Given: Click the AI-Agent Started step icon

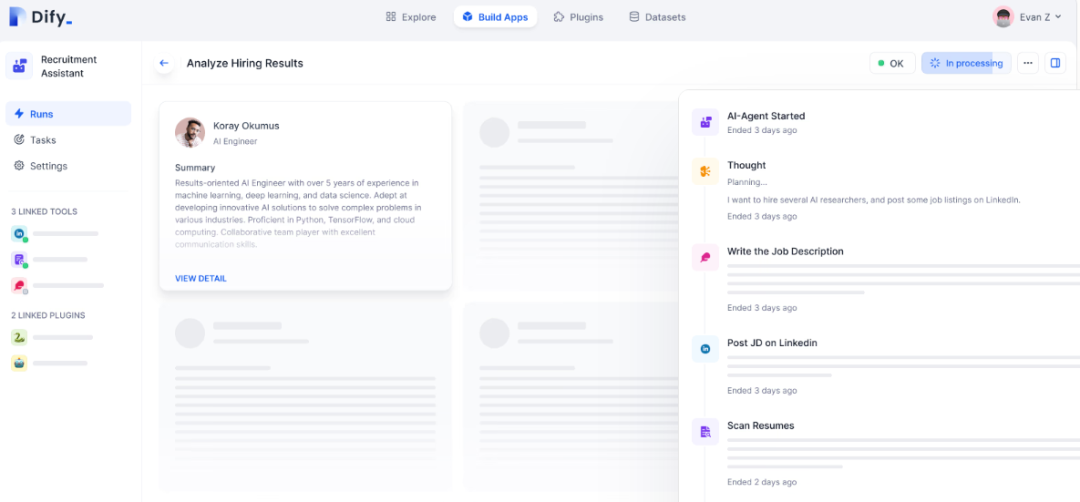Looking at the screenshot, I should click(x=705, y=122).
